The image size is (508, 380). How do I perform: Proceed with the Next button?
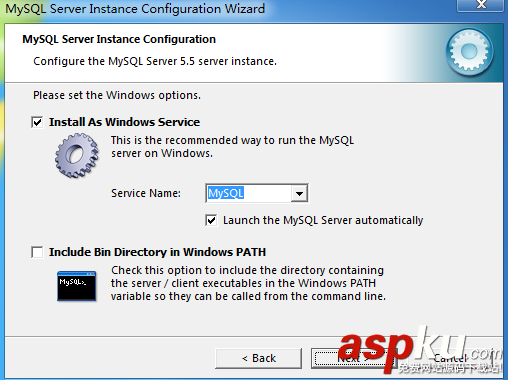[353, 358]
